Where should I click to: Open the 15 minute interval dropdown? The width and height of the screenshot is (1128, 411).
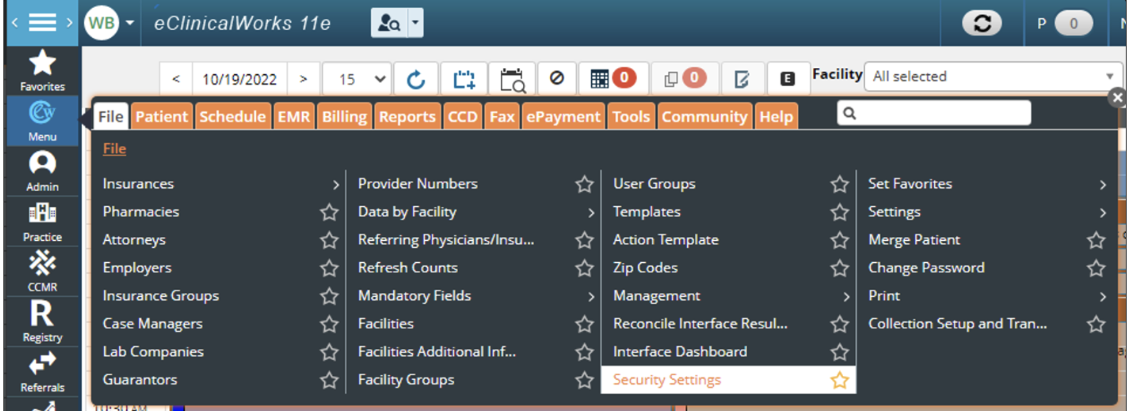point(357,79)
